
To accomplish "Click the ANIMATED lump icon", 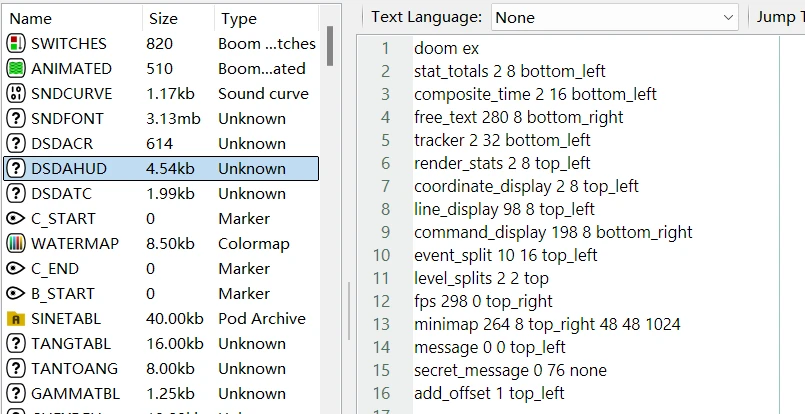I will 16,69.
